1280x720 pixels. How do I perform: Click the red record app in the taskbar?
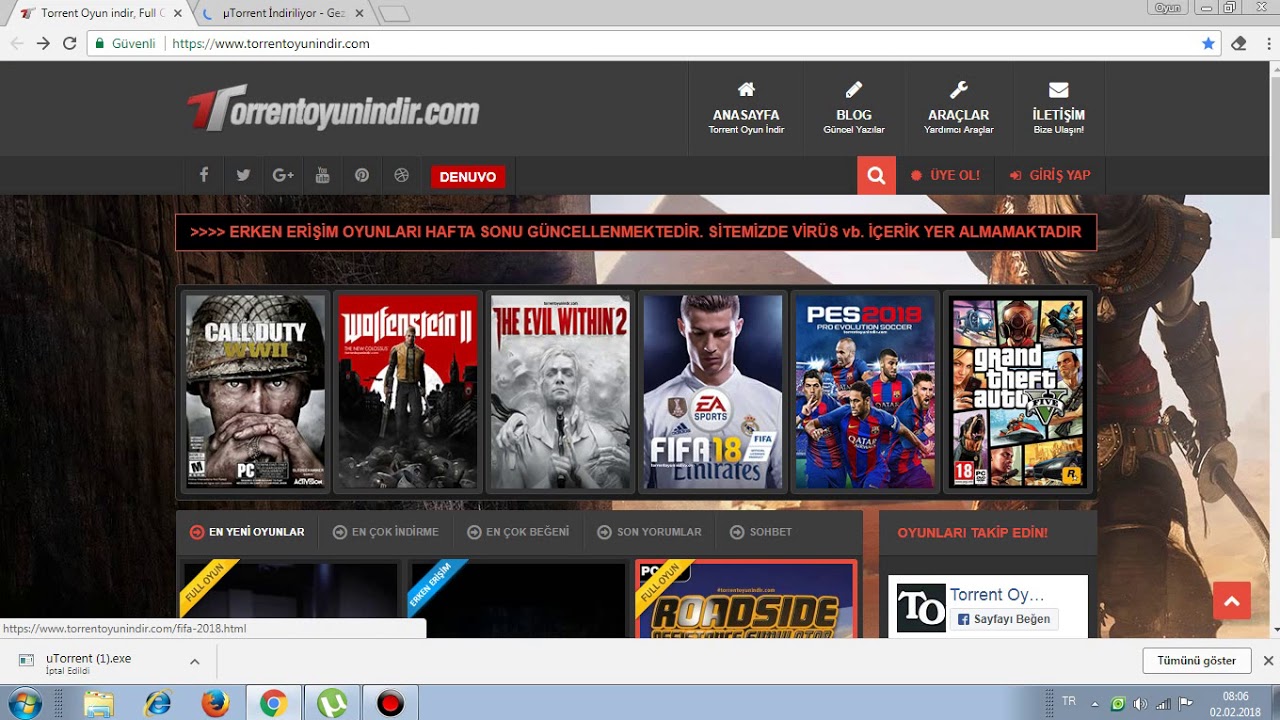390,704
